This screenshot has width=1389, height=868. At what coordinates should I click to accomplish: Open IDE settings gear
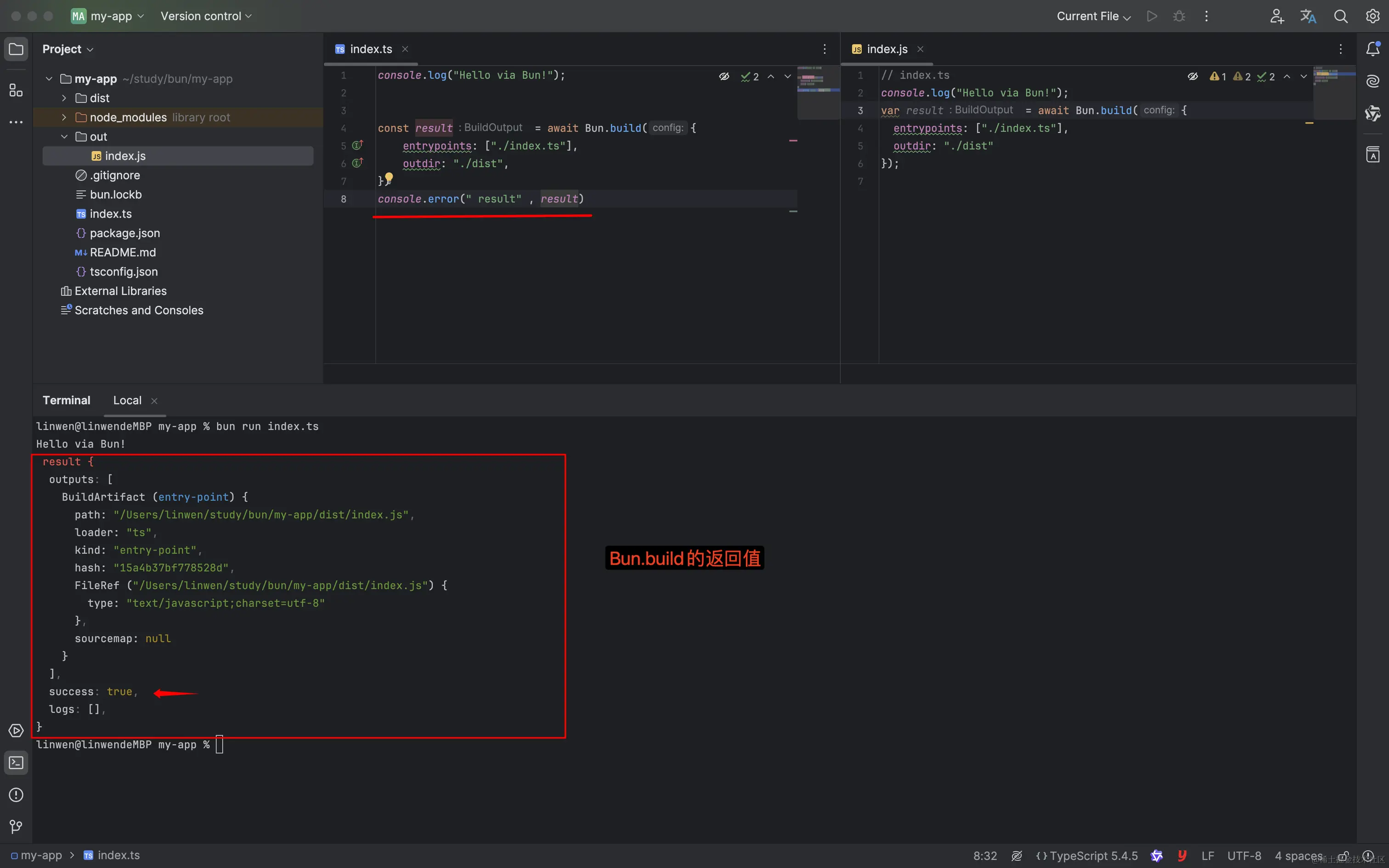pyautogui.click(x=1372, y=16)
